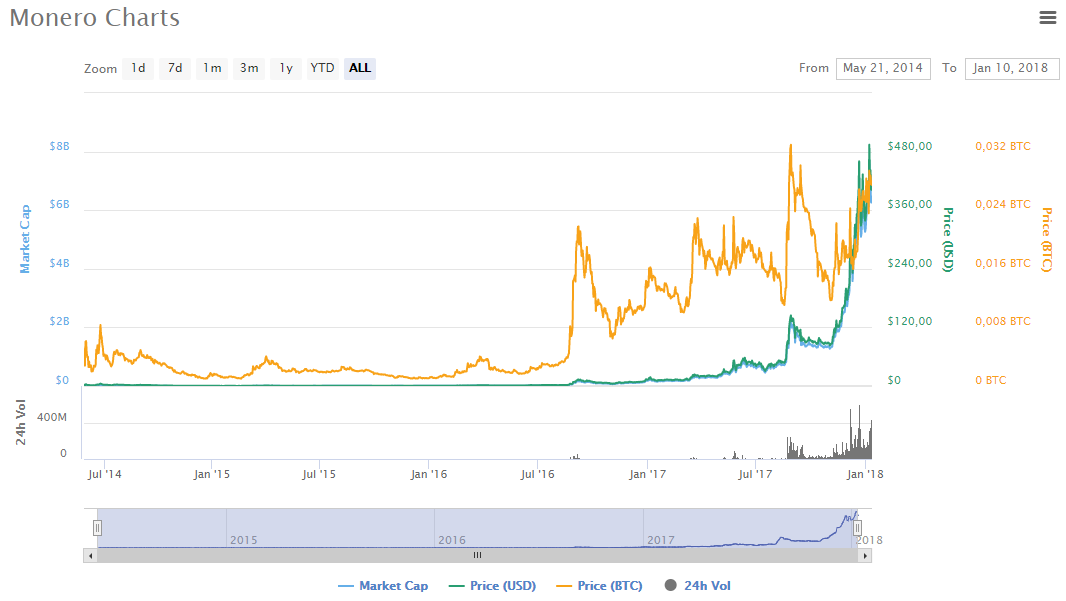Click the Jul '14 x-axis label

[105, 474]
